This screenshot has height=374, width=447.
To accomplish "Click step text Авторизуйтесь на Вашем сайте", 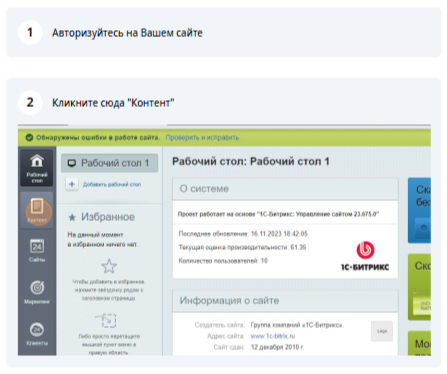I will pos(127,33).
